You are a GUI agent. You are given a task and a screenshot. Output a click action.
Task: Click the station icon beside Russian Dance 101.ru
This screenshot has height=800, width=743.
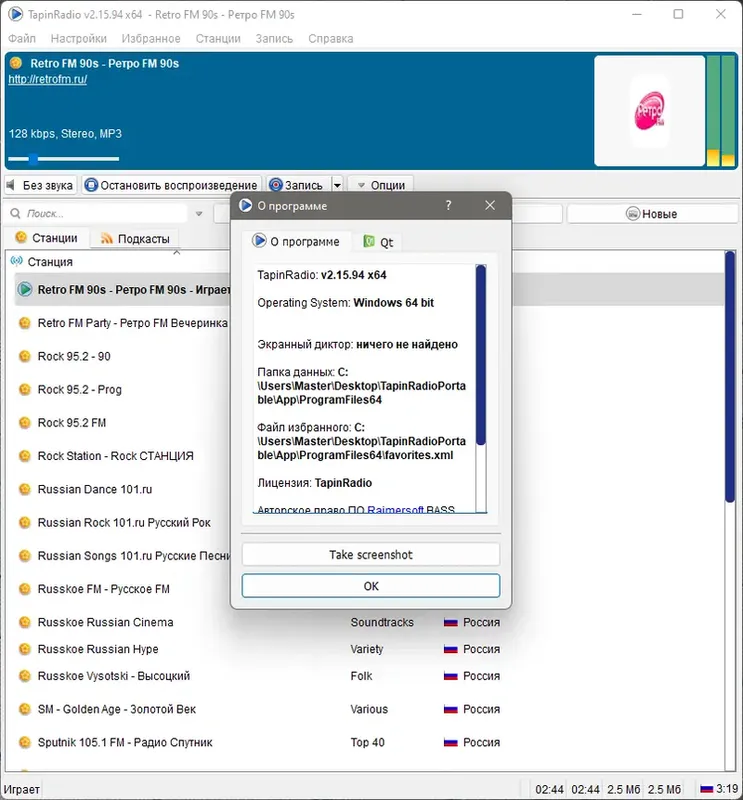click(24, 489)
